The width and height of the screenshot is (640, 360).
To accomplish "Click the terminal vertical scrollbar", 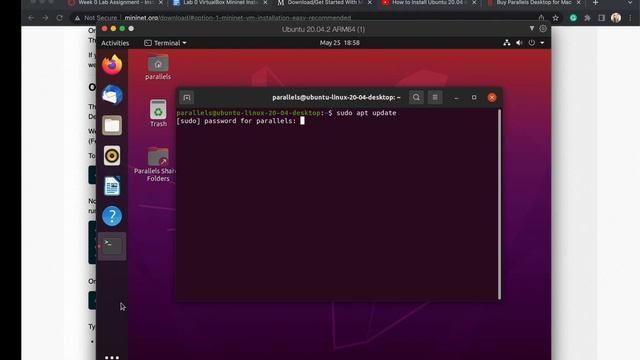I will point(499,204).
